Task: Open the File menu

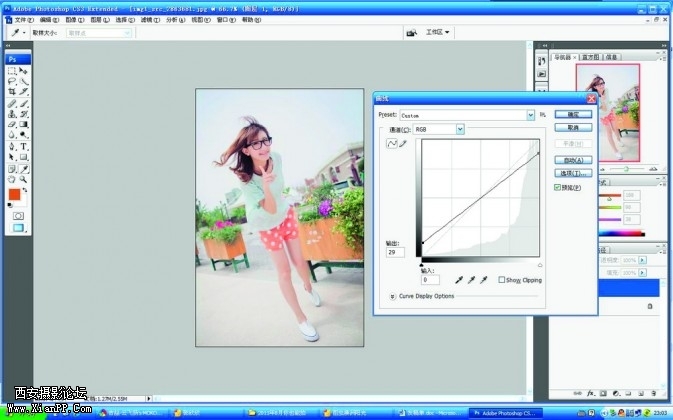Action: pyautogui.click(x=24, y=20)
